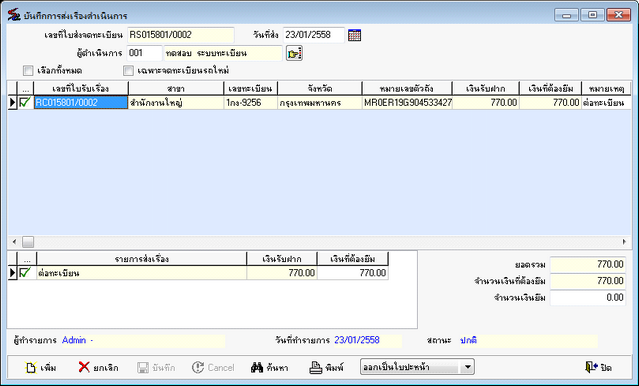Click the เพิ่ม (add new) icon

(x=31, y=367)
